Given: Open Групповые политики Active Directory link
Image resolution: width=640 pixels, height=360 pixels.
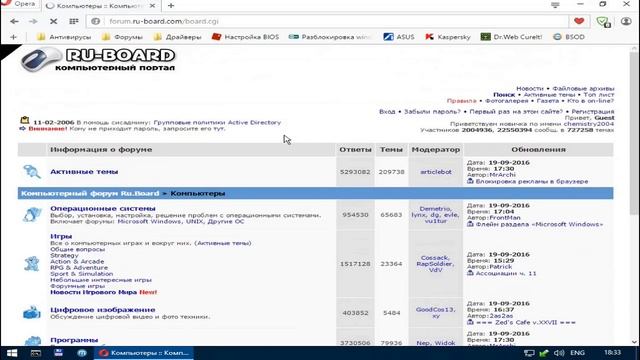Looking at the screenshot, I should 217,122.
